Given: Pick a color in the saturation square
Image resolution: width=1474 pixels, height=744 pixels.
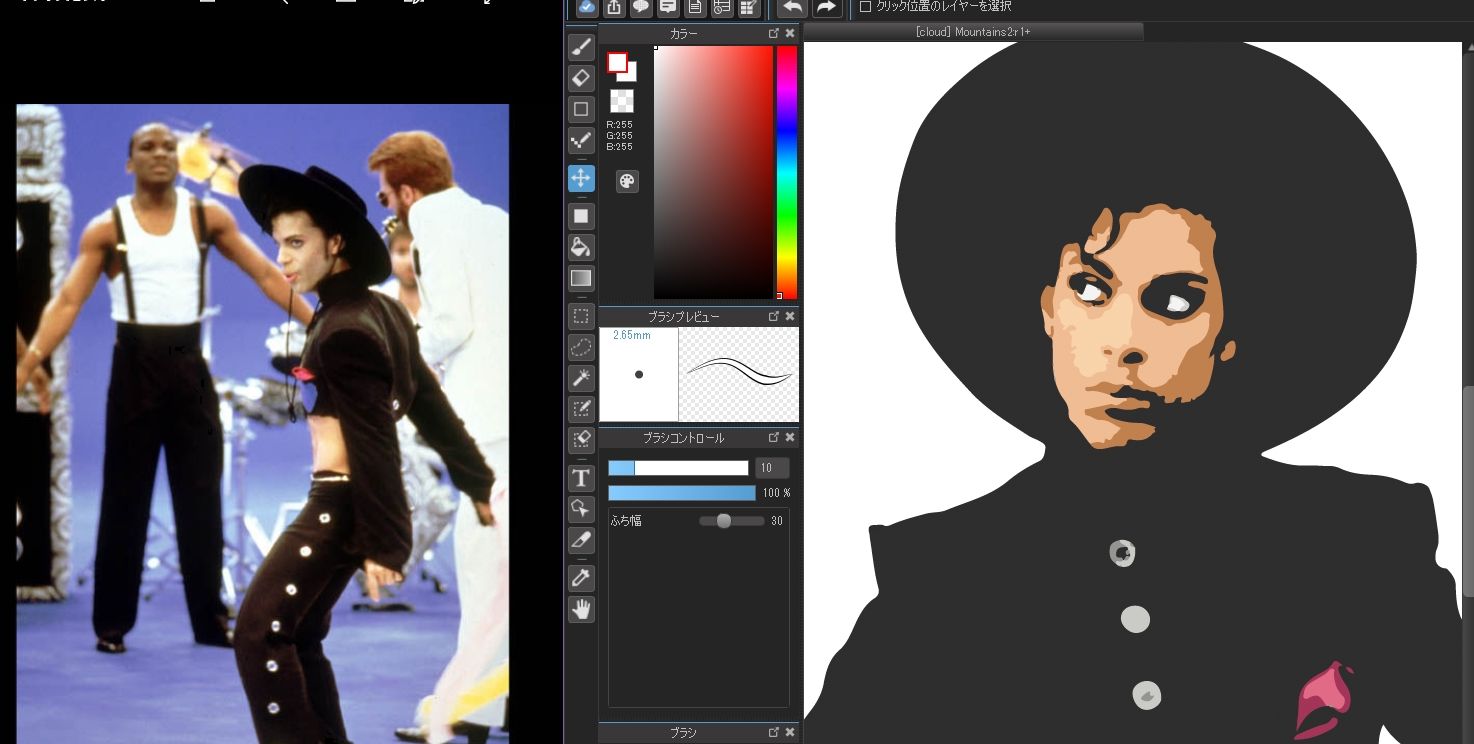Looking at the screenshot, I should point(713,172).
